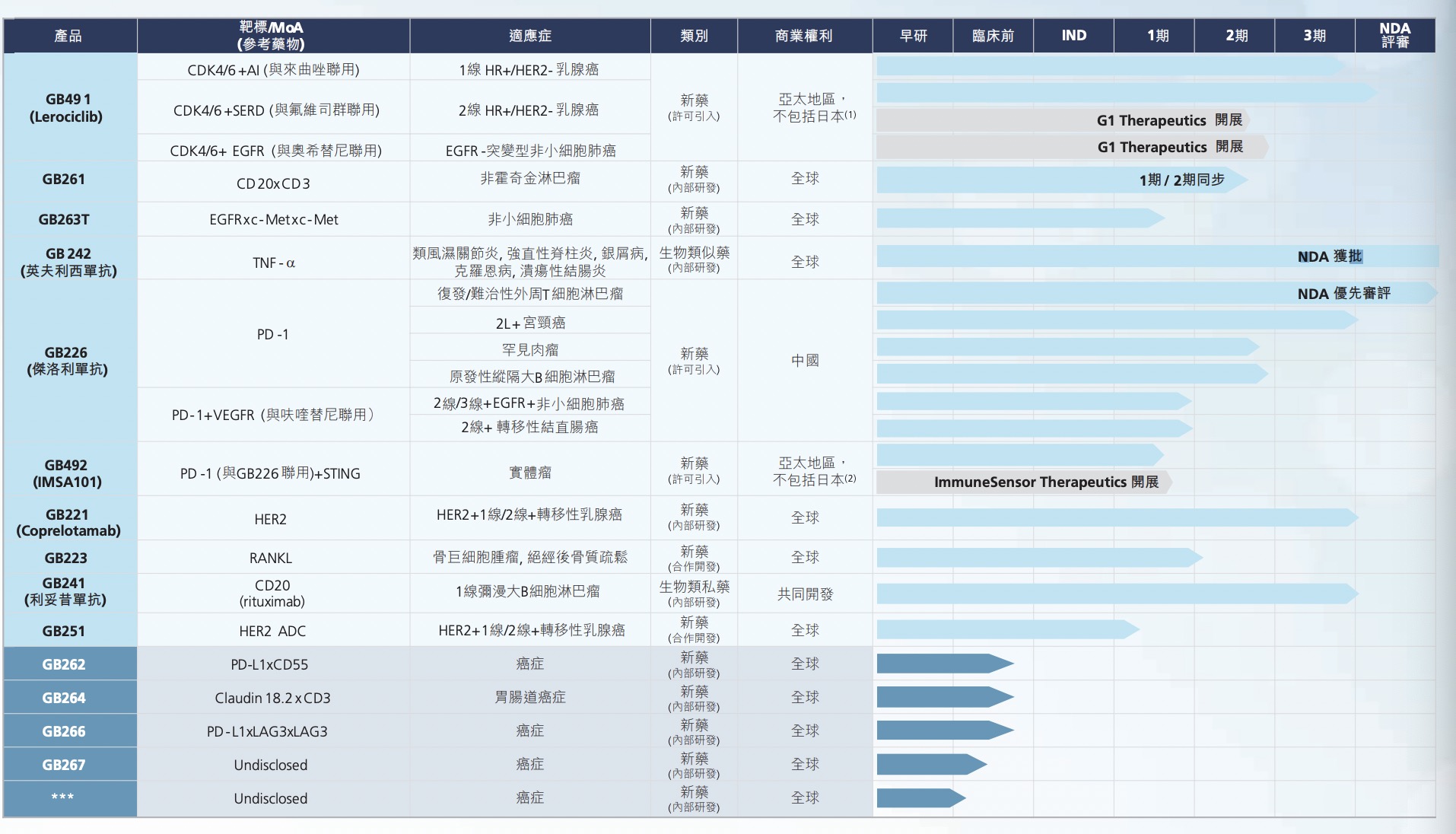Select the 2期 stage header
The width and height of the screenshot is (1456, 834).
click(x=1235, y=36)
